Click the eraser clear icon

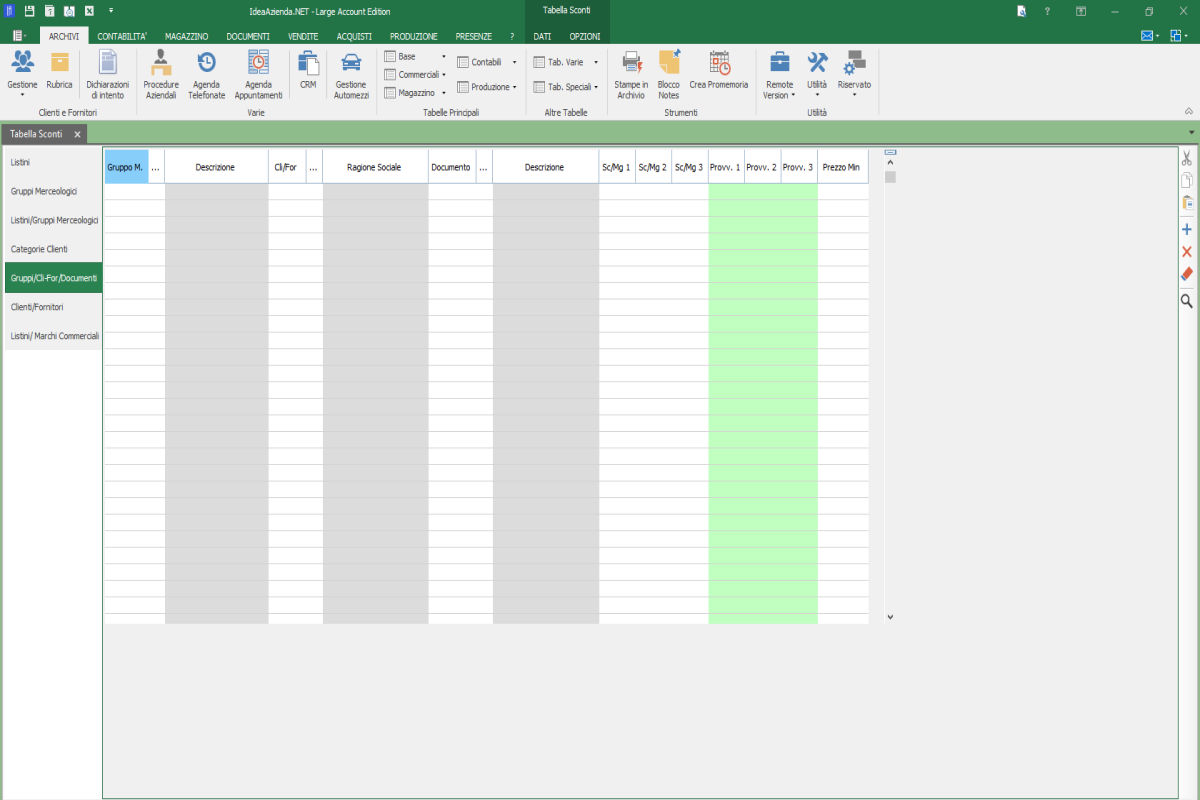click(x=1187, y=273)
